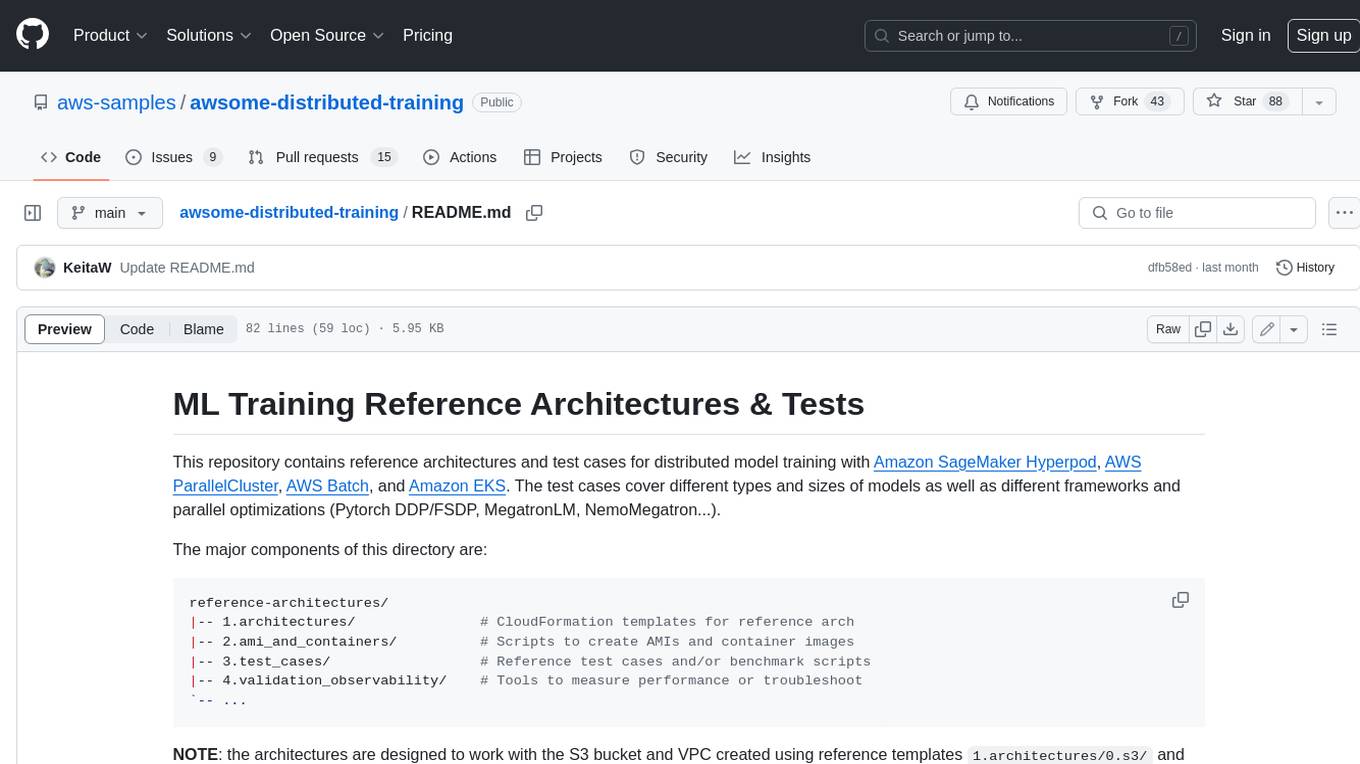Viewport: 1360px width, 764px height.
Task: Open the Open Source menu
Action: pyautogui.click(x=327, y=35)
